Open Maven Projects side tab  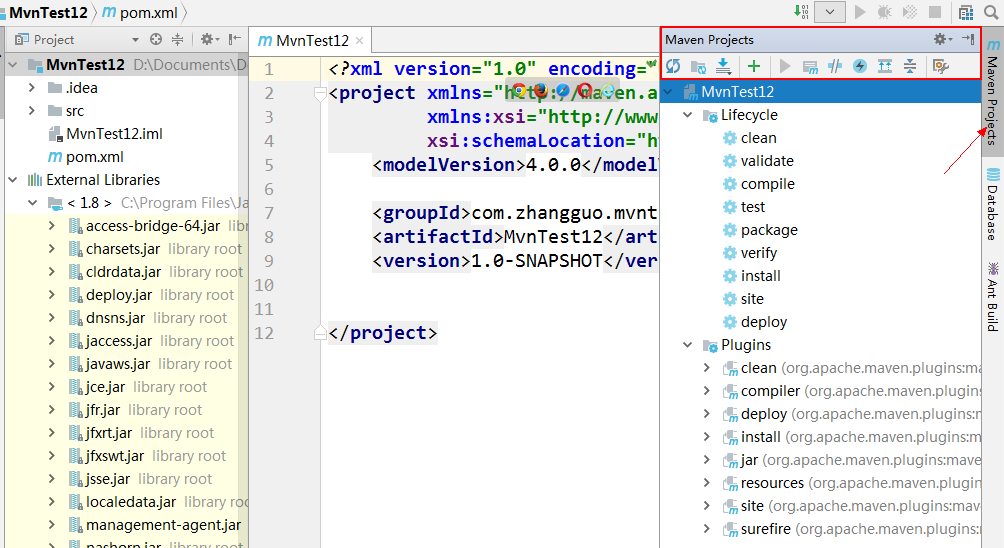992,92
